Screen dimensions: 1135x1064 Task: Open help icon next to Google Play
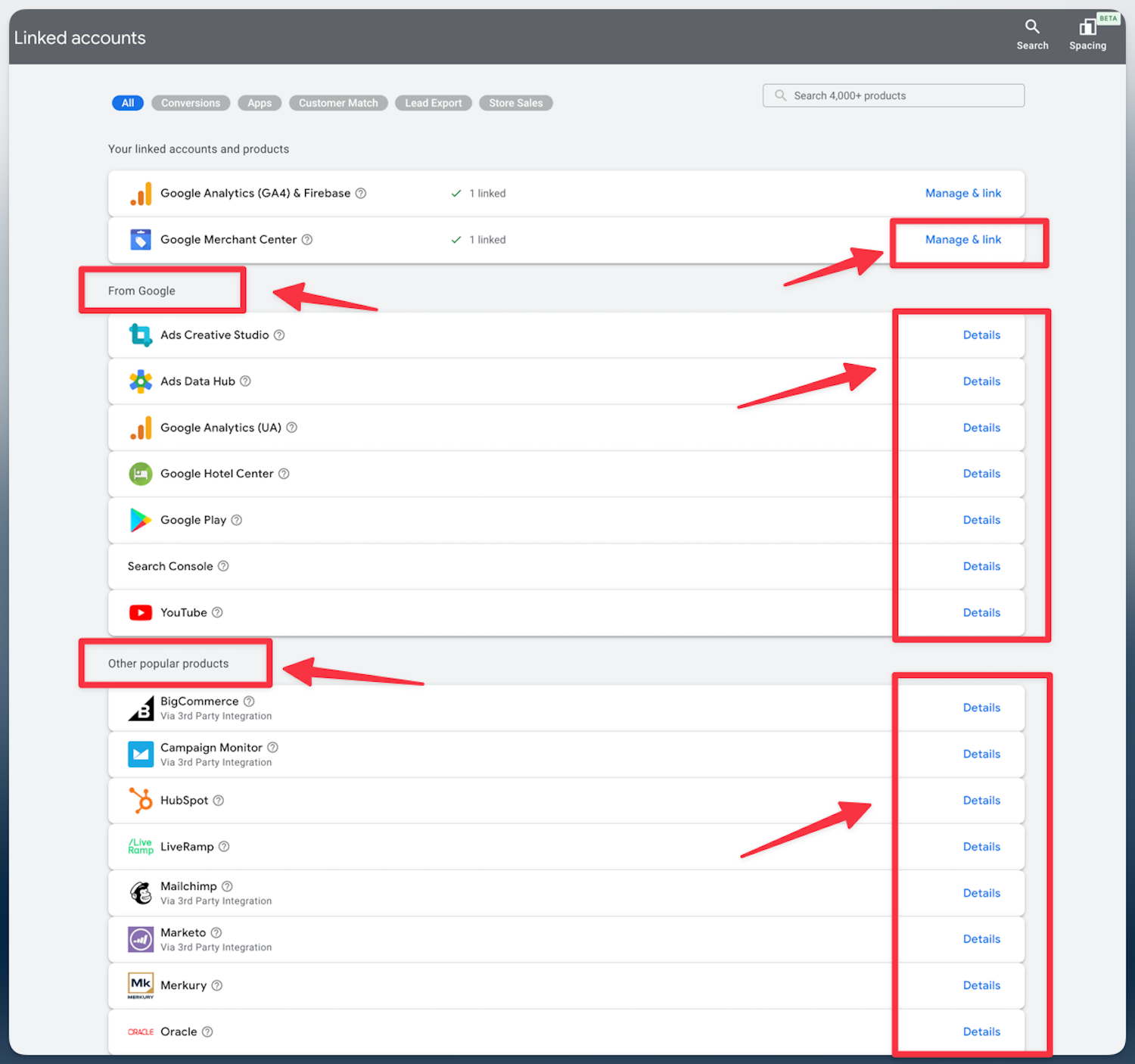(x=237, y=521)
